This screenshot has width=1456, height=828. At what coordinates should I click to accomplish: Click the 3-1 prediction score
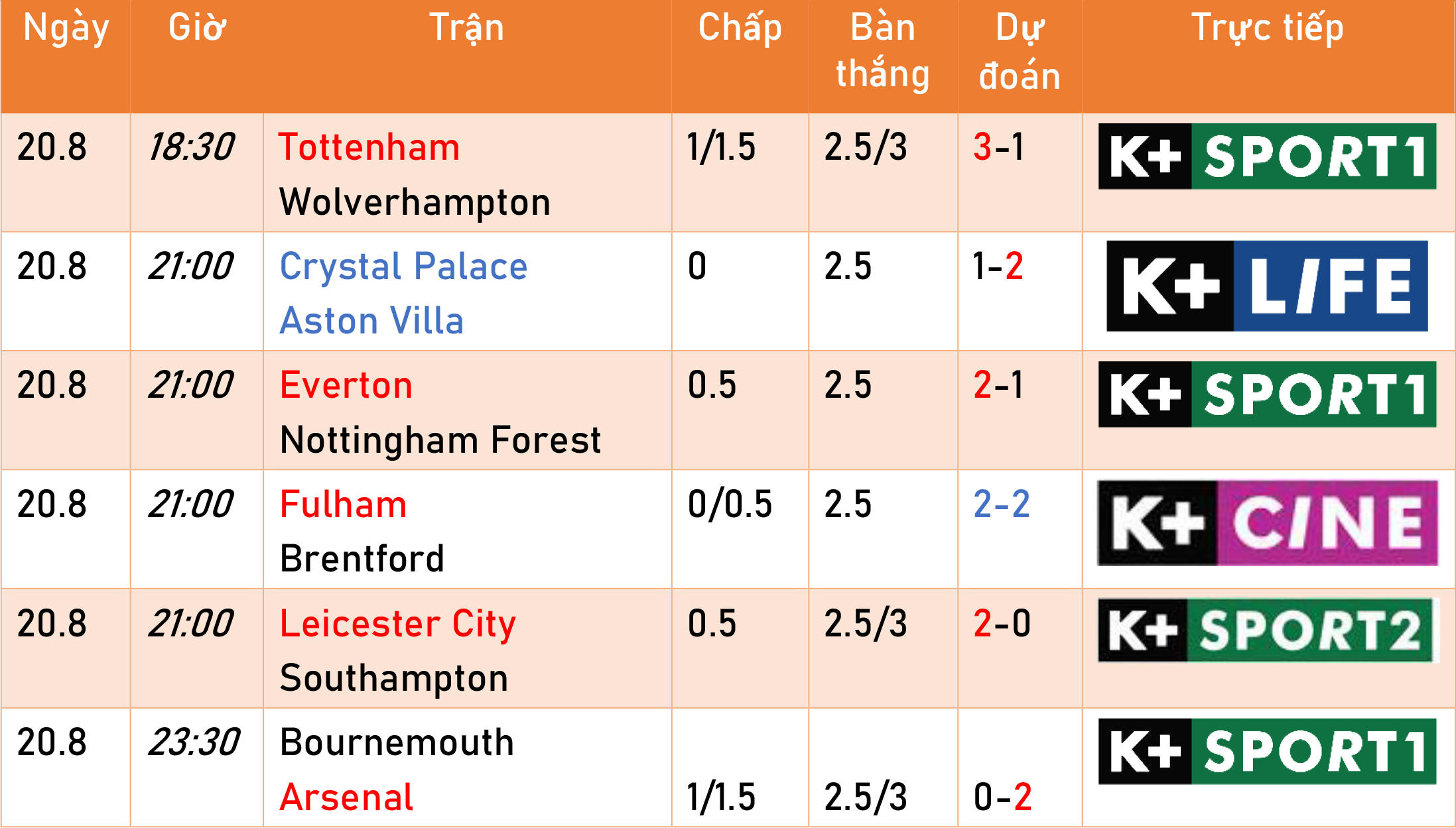[998, 147]
